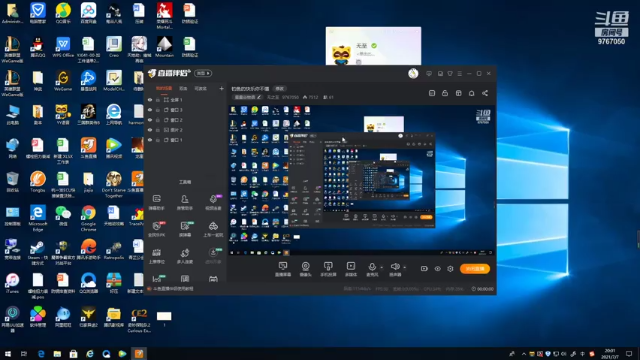Image resolution: width=640 pixels, height=360 pixels.
Task: Open the Google Chrome desktop shortcut
Action: (x=88, y=218)
